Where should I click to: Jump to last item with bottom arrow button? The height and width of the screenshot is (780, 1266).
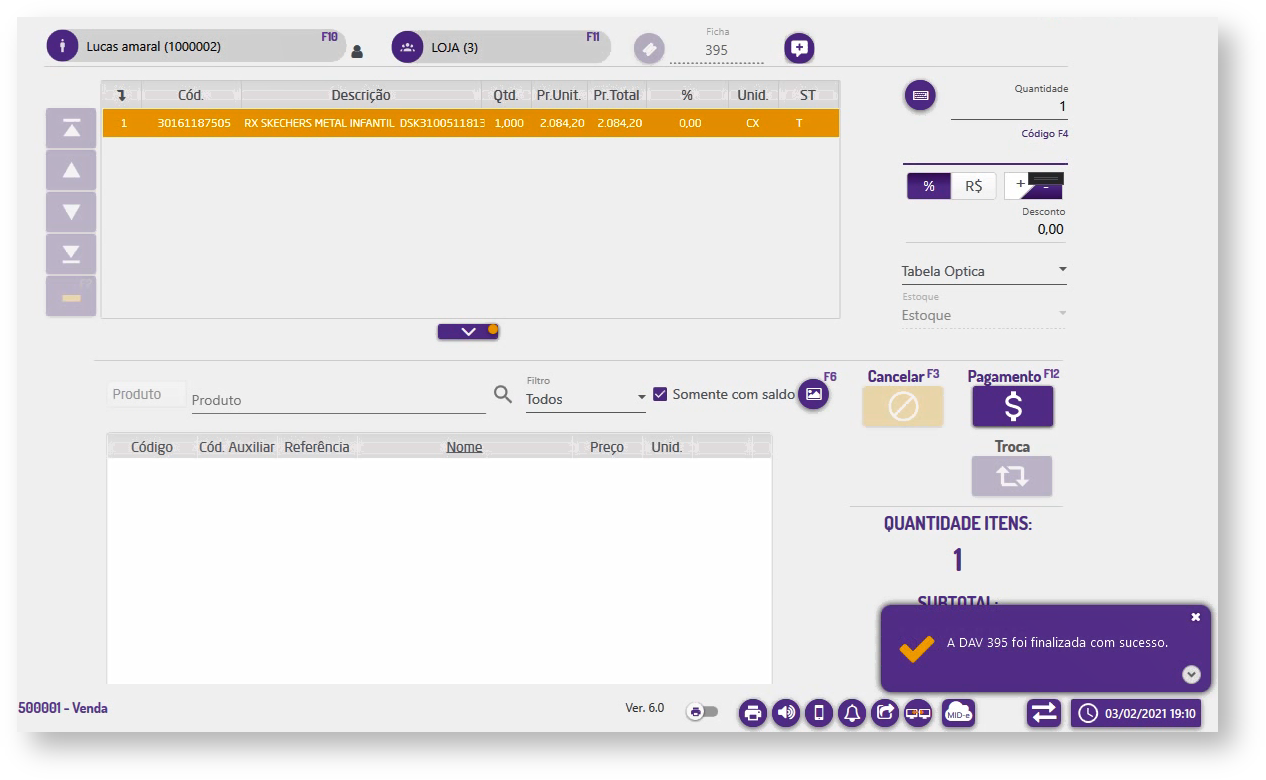(x=71, y=254)
